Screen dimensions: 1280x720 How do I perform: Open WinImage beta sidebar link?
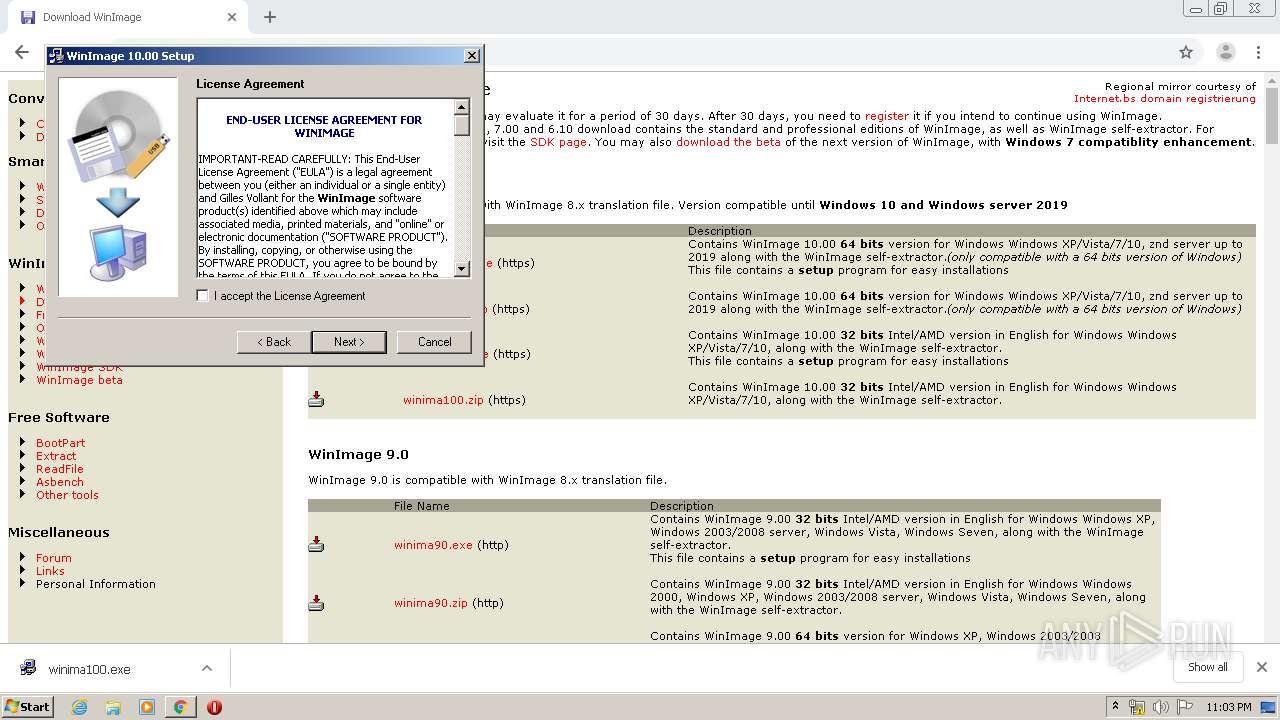tap(79, 380)
